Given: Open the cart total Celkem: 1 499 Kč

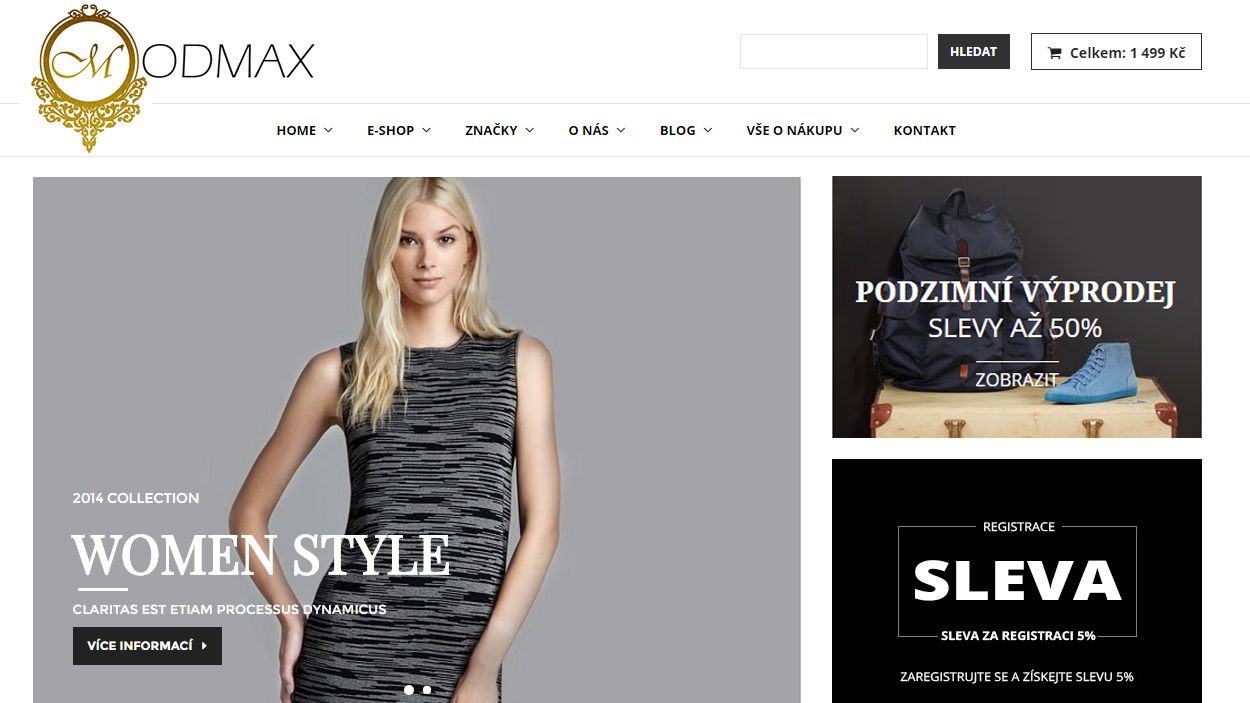Looking at the screenshot, I should coord(1116,52).
